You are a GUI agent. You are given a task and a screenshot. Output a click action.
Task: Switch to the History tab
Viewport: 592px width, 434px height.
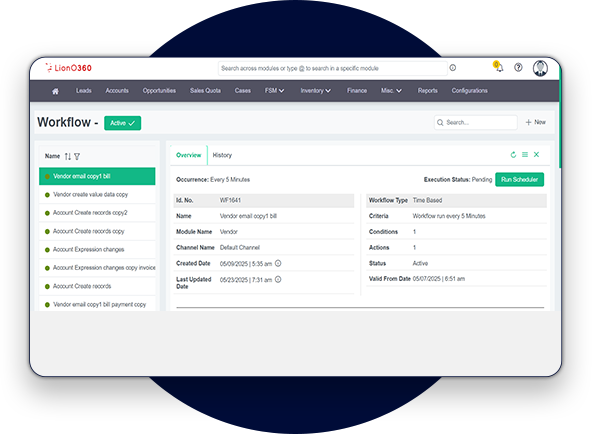coord(222,155)
